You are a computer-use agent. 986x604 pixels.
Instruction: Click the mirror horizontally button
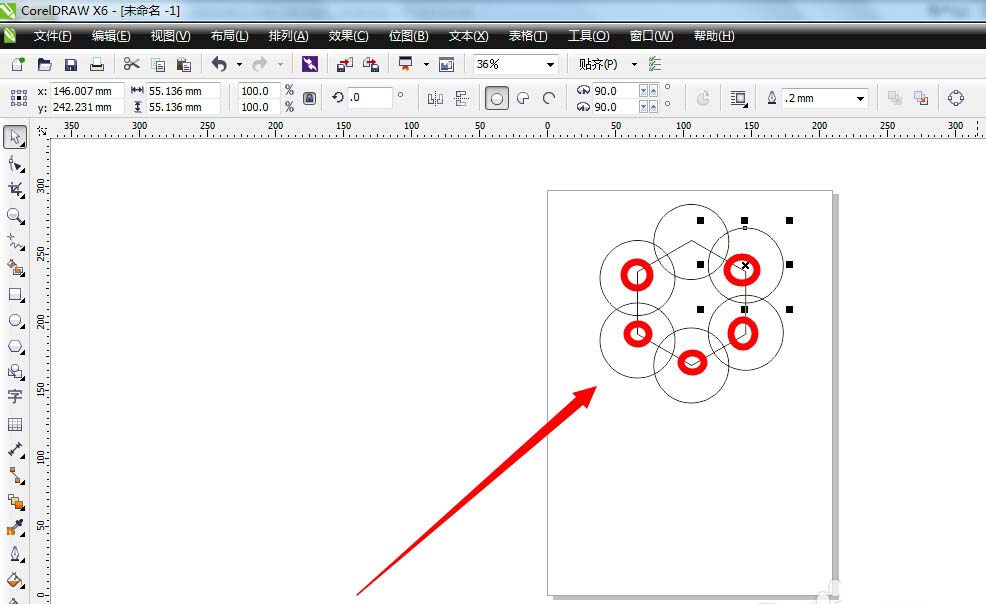tap(435, 98)
